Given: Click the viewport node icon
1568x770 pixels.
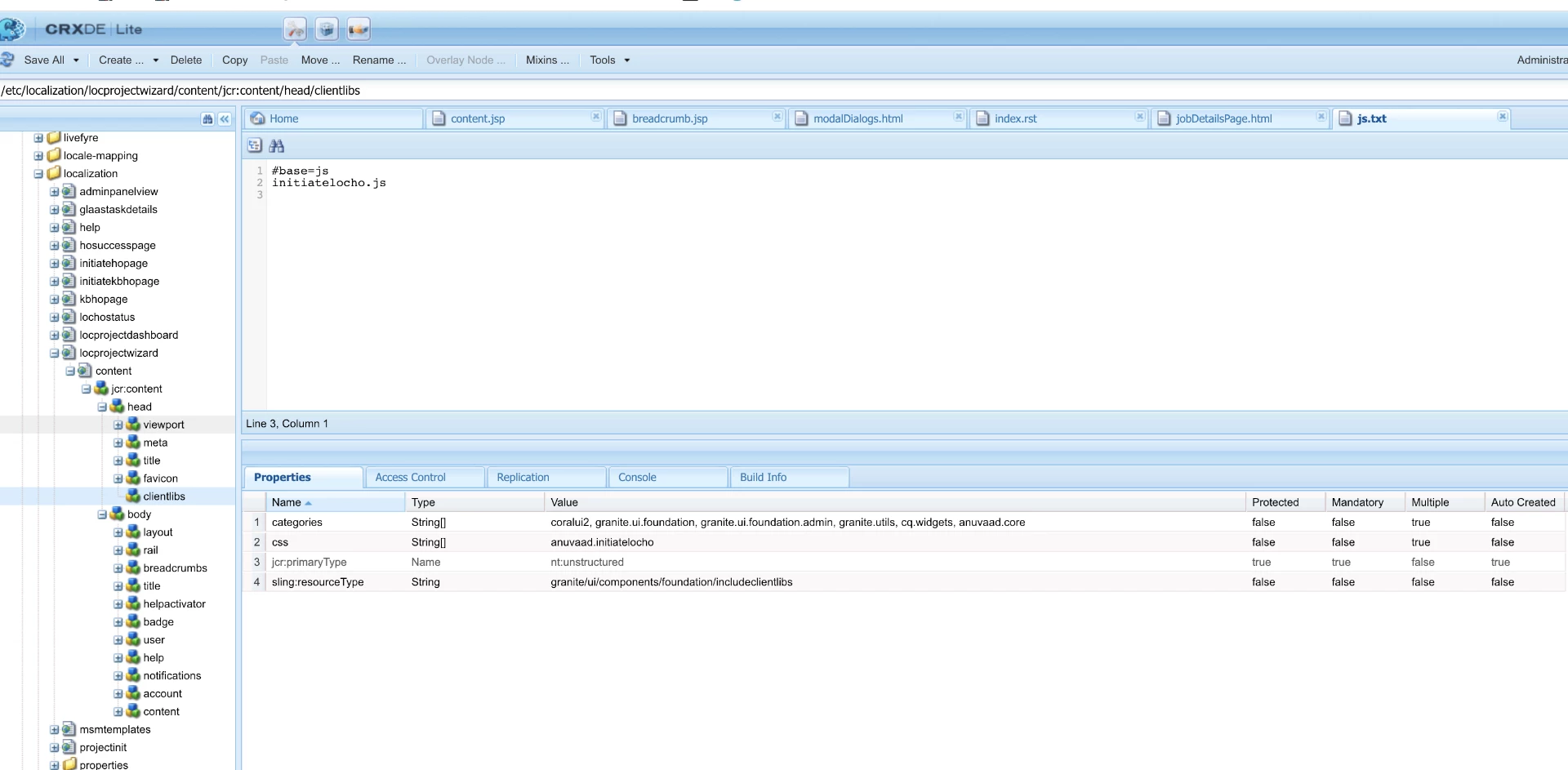Looking at the screenshot, I should point(133,425).
